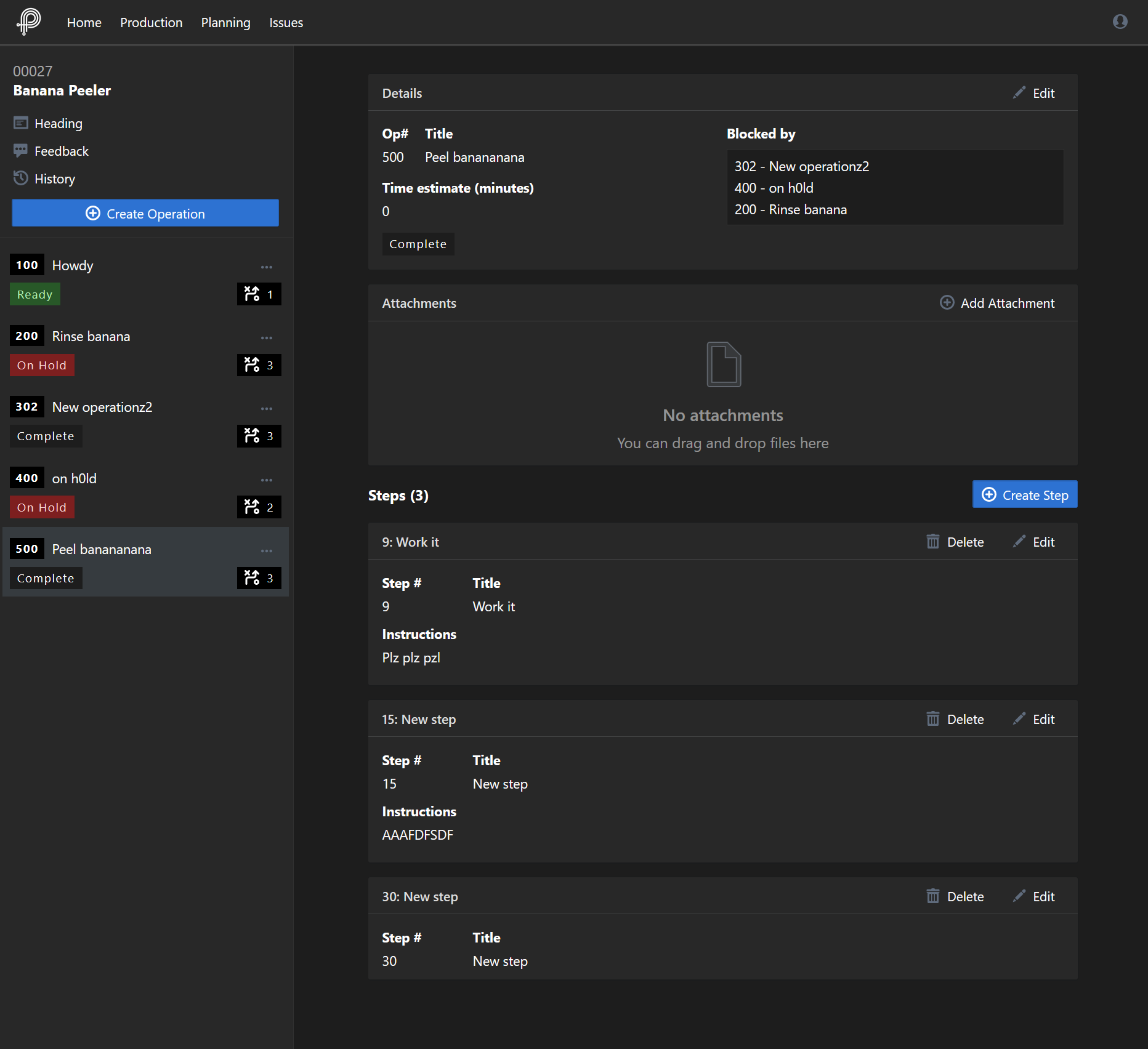Click the Add Attachment button
Screen dimensions: 1148x1049
click(997, 303)
